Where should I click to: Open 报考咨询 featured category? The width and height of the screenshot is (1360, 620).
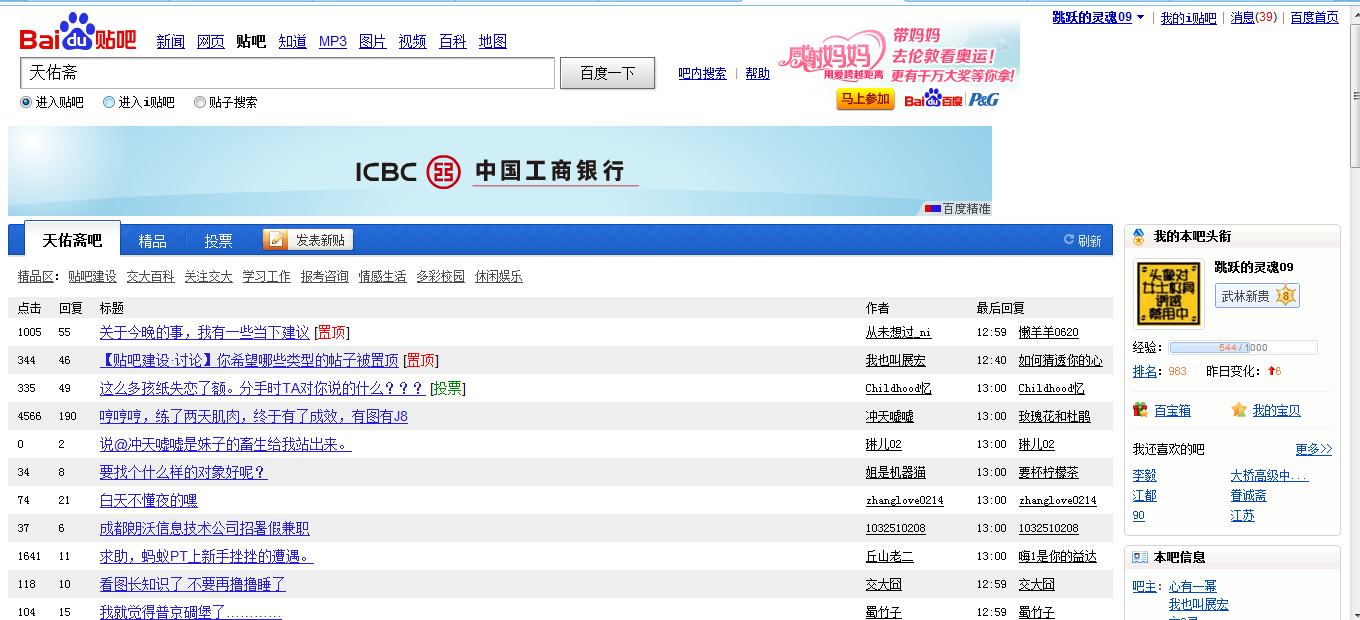pyautogui.click(x=325, y=276)
